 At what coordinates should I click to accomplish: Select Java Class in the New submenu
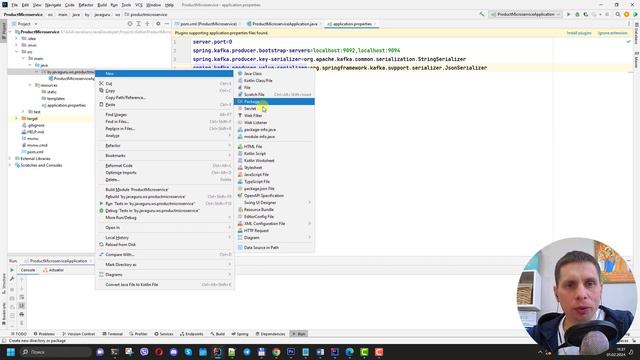click(274, 73)
